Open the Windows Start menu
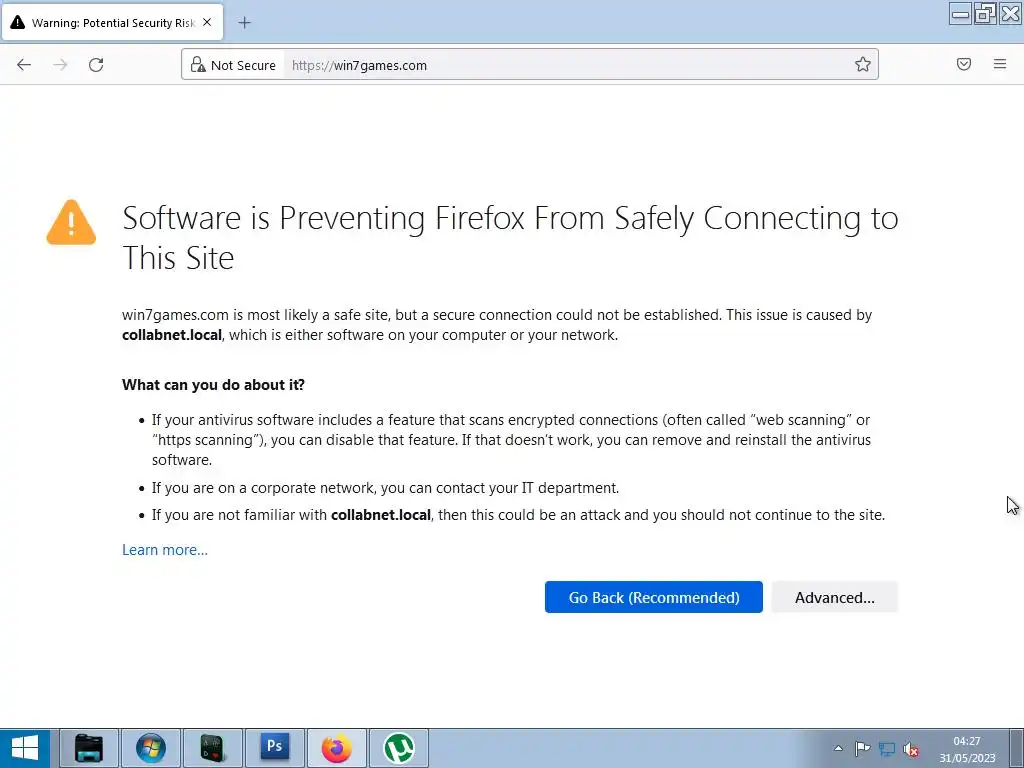The image size is (1024, 768). [x=25, y=748]
